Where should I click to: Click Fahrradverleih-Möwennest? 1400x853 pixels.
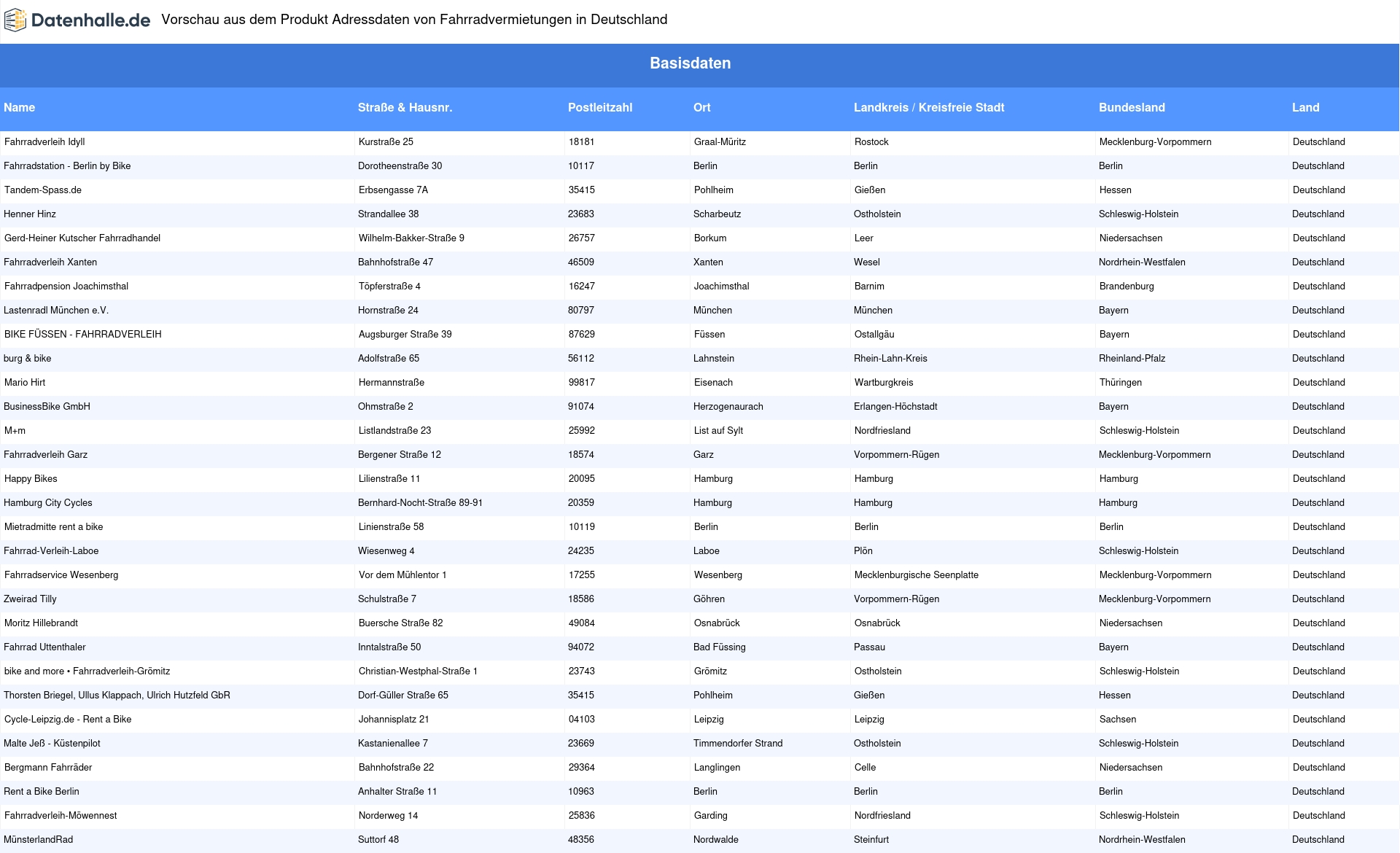click(x=61, y=816)
